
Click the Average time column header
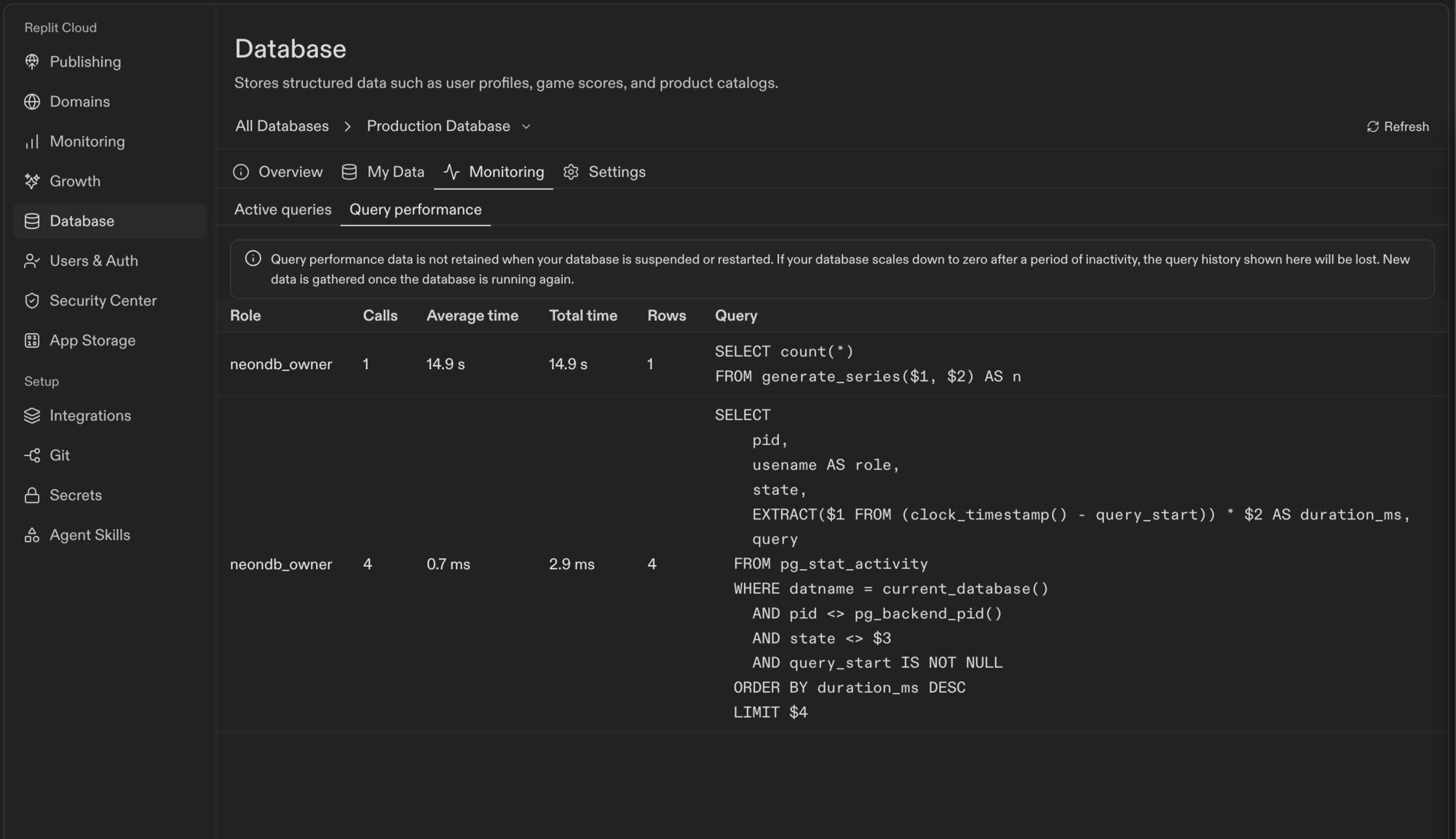pyautogui.click(x=472, y=316)
